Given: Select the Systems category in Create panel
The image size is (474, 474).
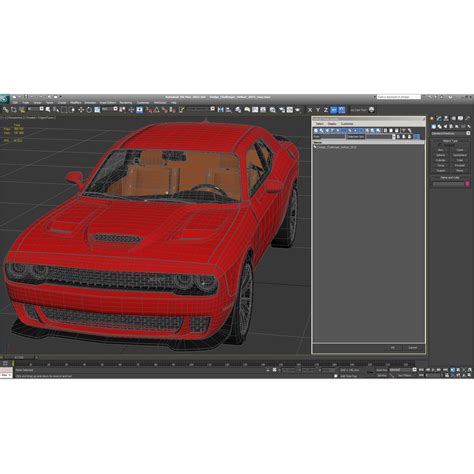Looking at the screenshot, I should pyautogui.click(x=469, y=126).
